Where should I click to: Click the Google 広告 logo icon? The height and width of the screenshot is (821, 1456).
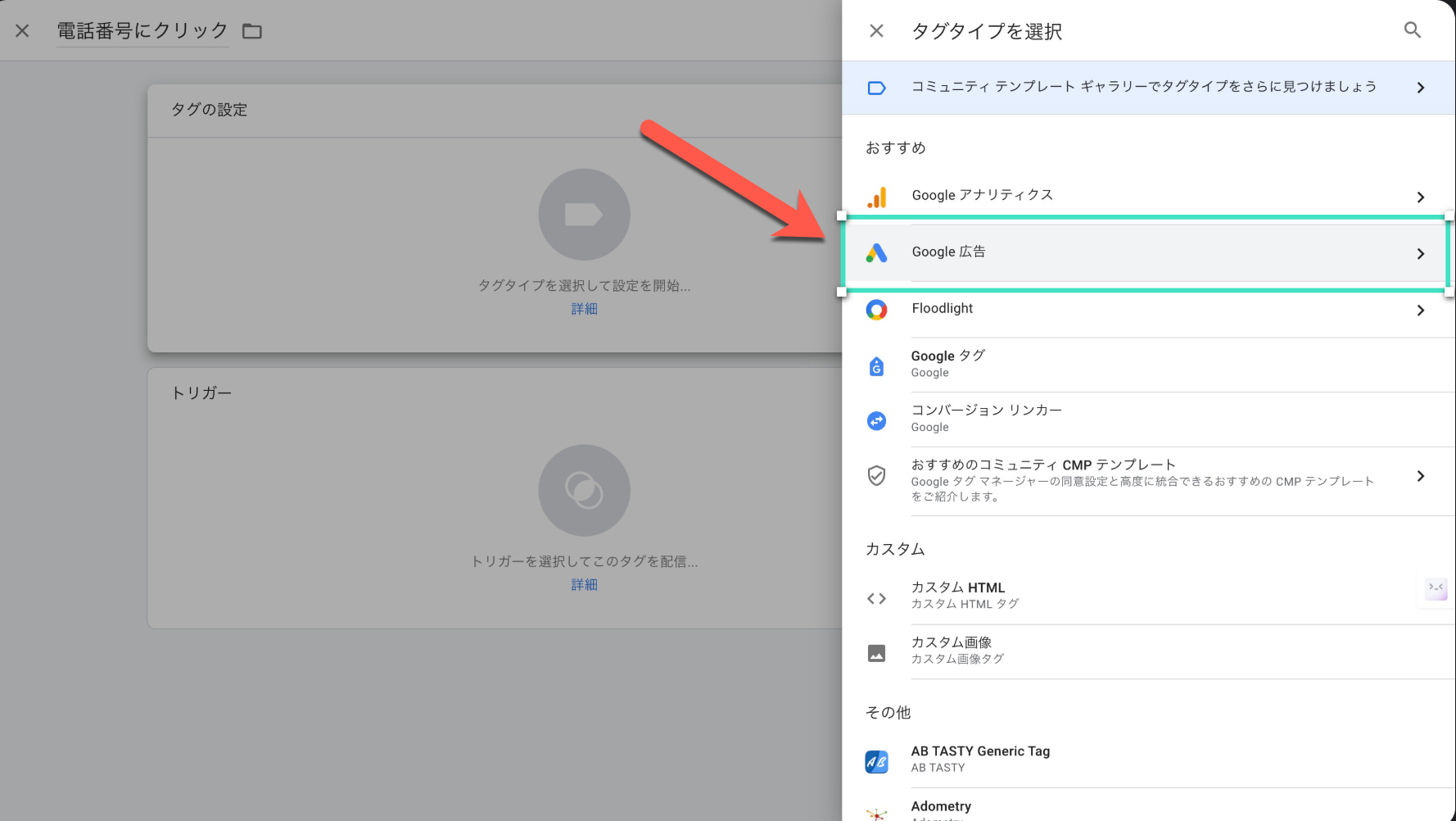pyautogui.click(x=876, y=253)
